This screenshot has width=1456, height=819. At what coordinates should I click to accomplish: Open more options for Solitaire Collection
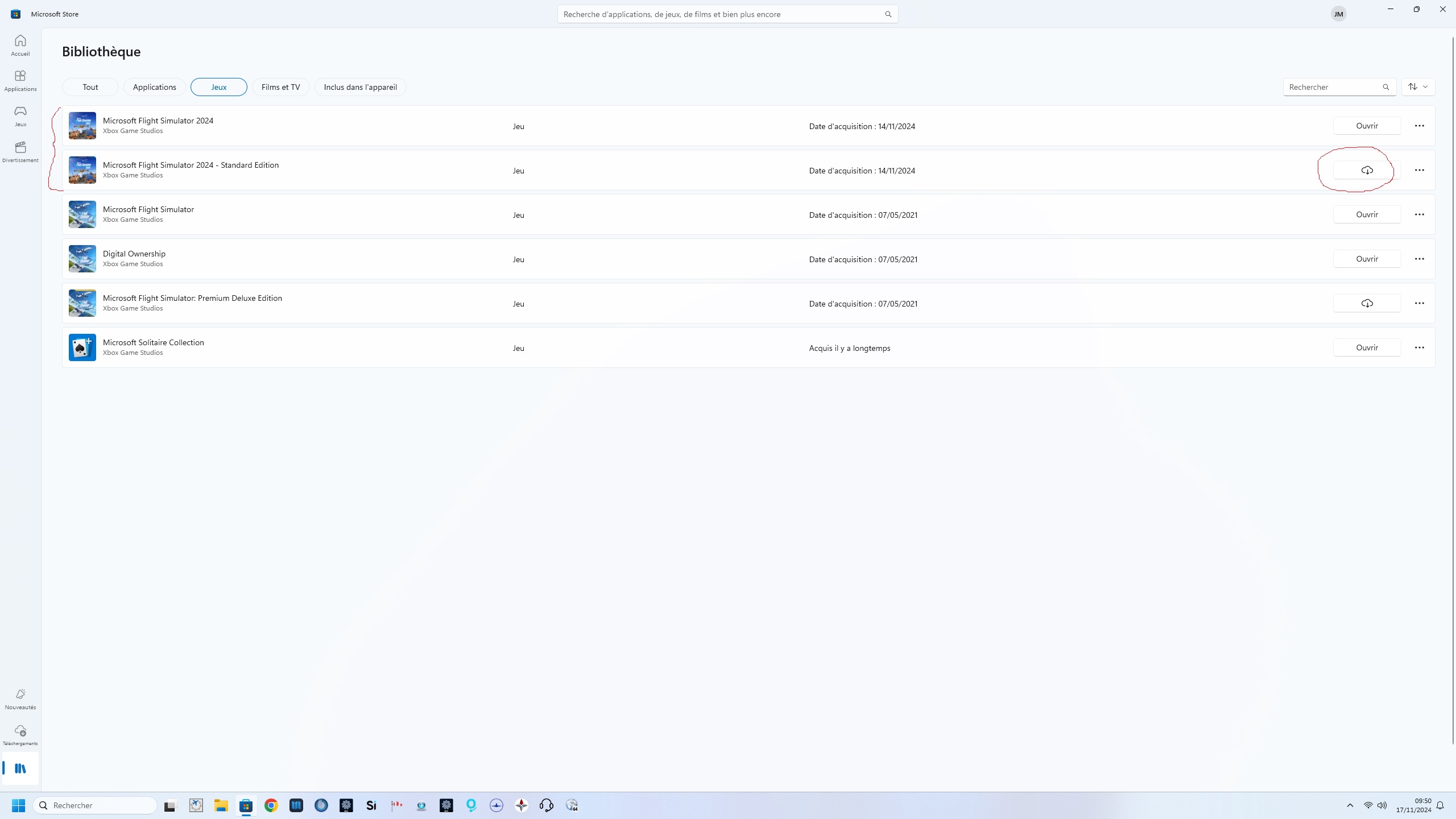[1420, 348]
